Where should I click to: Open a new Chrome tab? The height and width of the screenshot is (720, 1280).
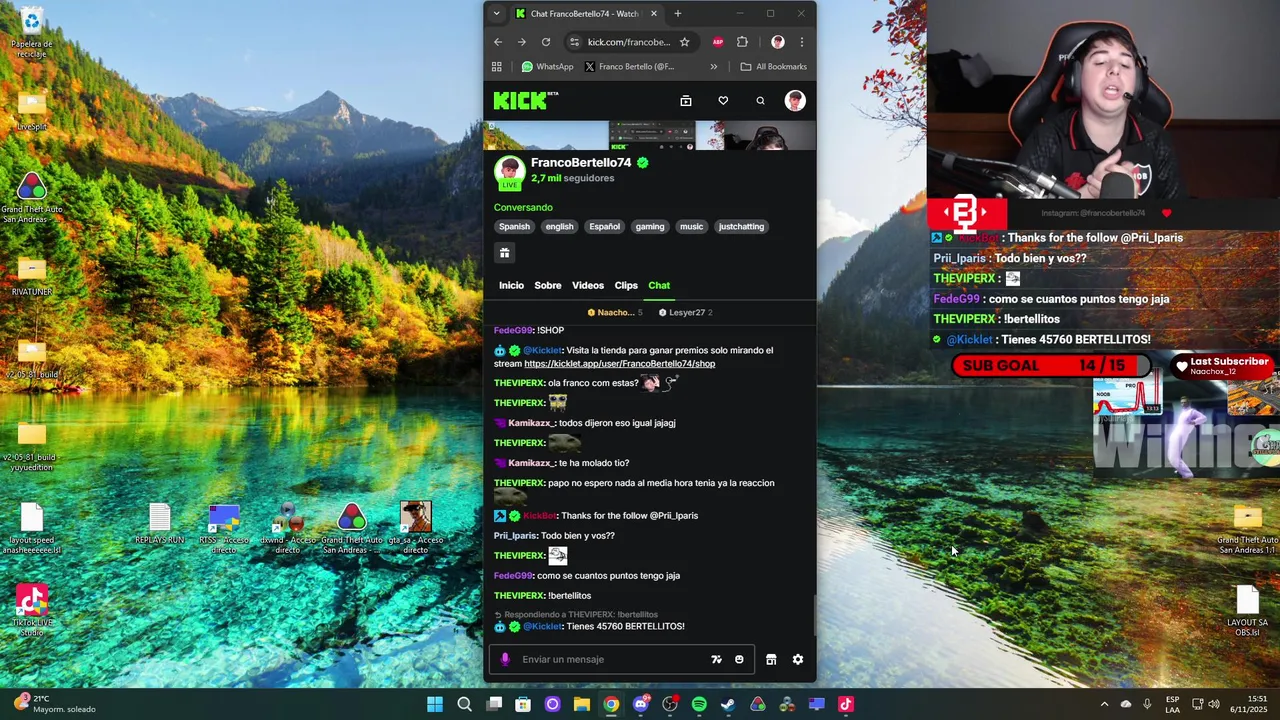pos(678,14)
